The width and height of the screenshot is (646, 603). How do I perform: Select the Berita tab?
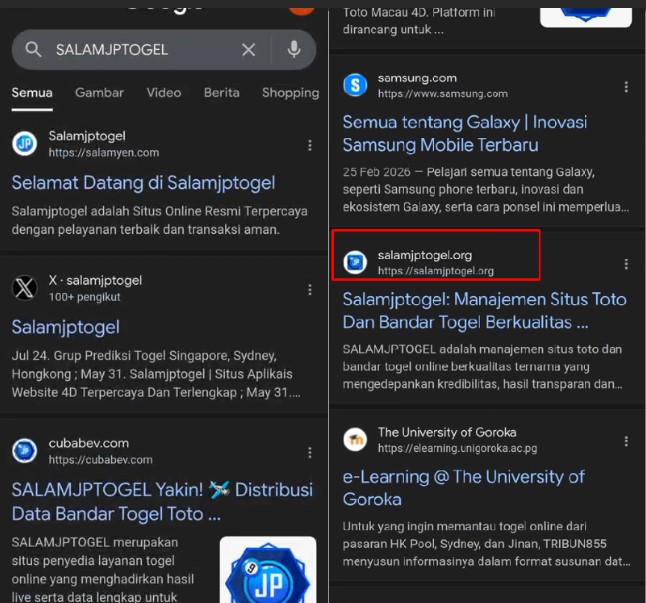[x=221, y=93]
